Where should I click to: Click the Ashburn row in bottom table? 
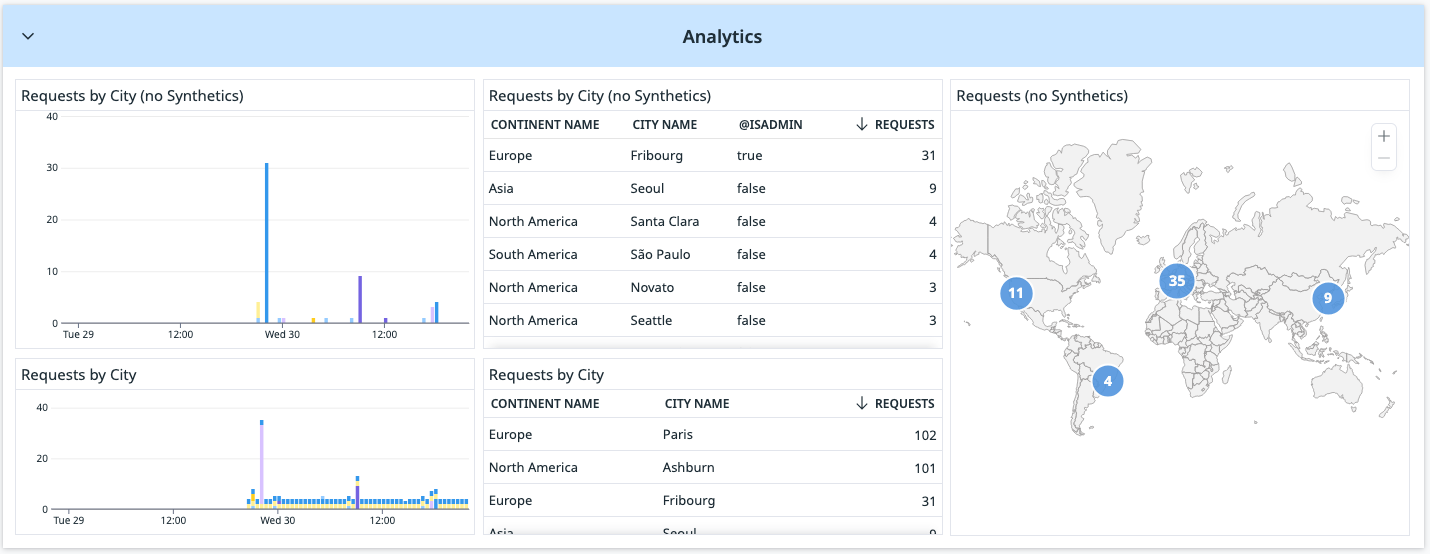point(712,468)
